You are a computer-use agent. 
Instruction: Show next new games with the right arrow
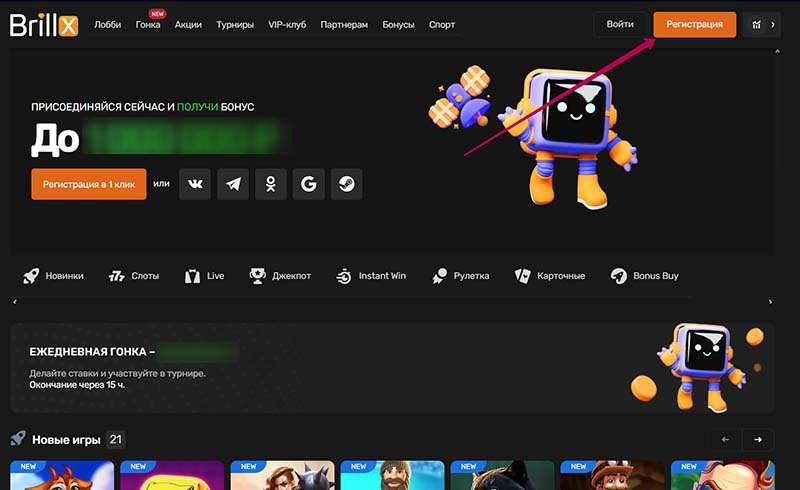758,439
